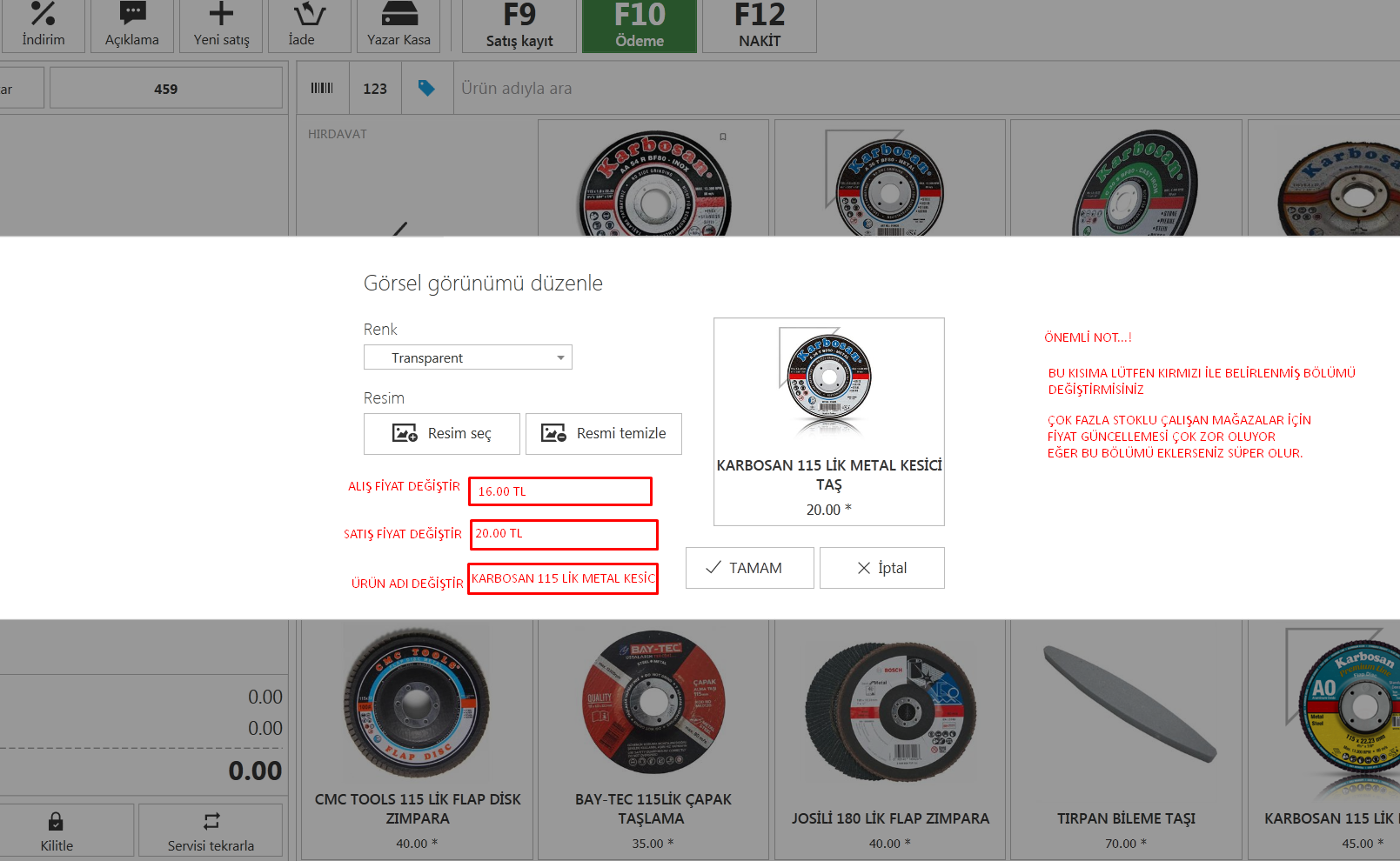
Task: Select TIRPAN BİLEME TAŞI product tile
Action: click(x=1126, y=739)
